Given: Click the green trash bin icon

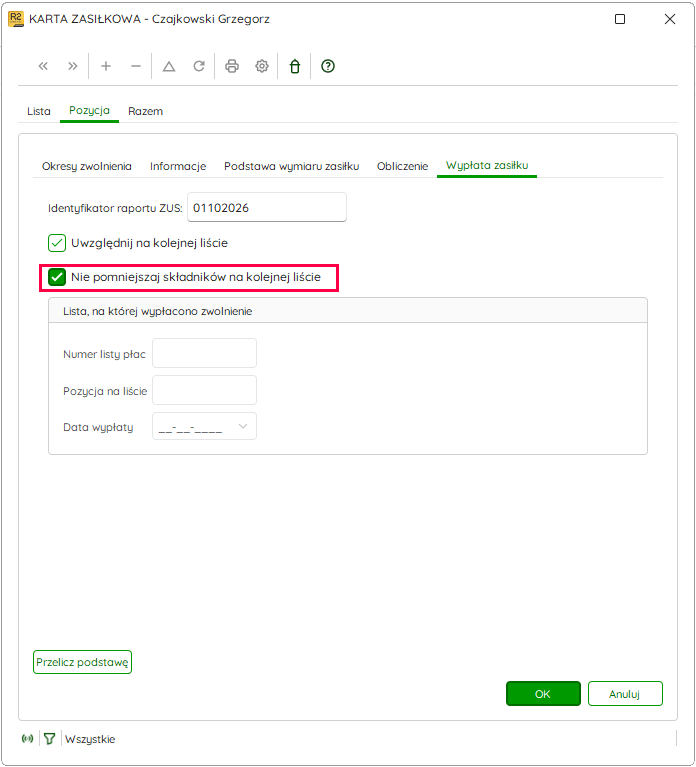Looking at the screenshot, I should point(294,66).
